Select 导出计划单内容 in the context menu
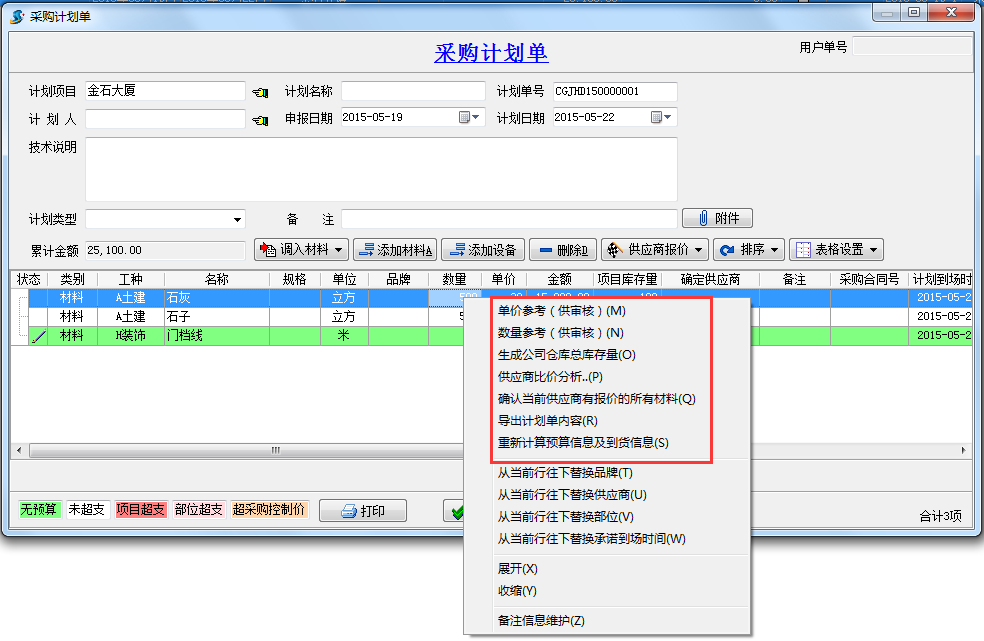 547,421
